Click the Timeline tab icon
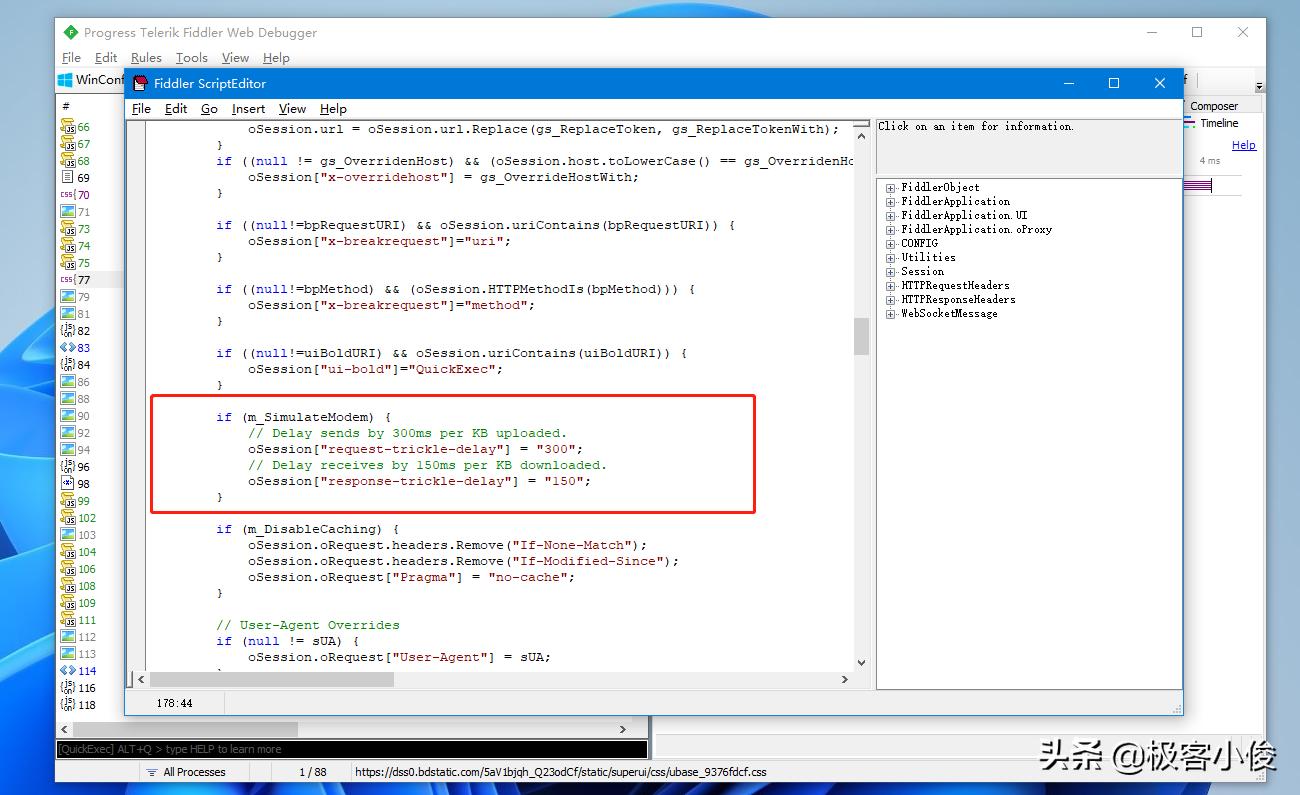The image size is (1300, 795). coord(1189,123)
